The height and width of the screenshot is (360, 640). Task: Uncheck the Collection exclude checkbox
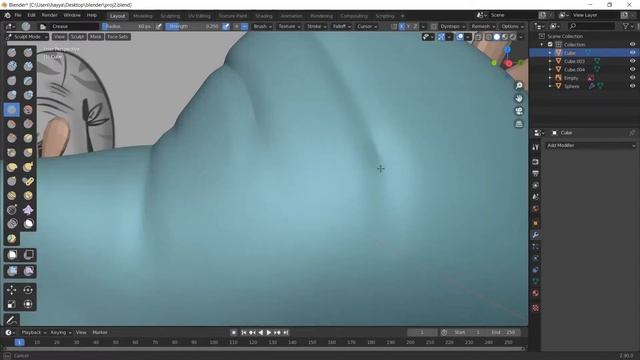coord(550,44)
